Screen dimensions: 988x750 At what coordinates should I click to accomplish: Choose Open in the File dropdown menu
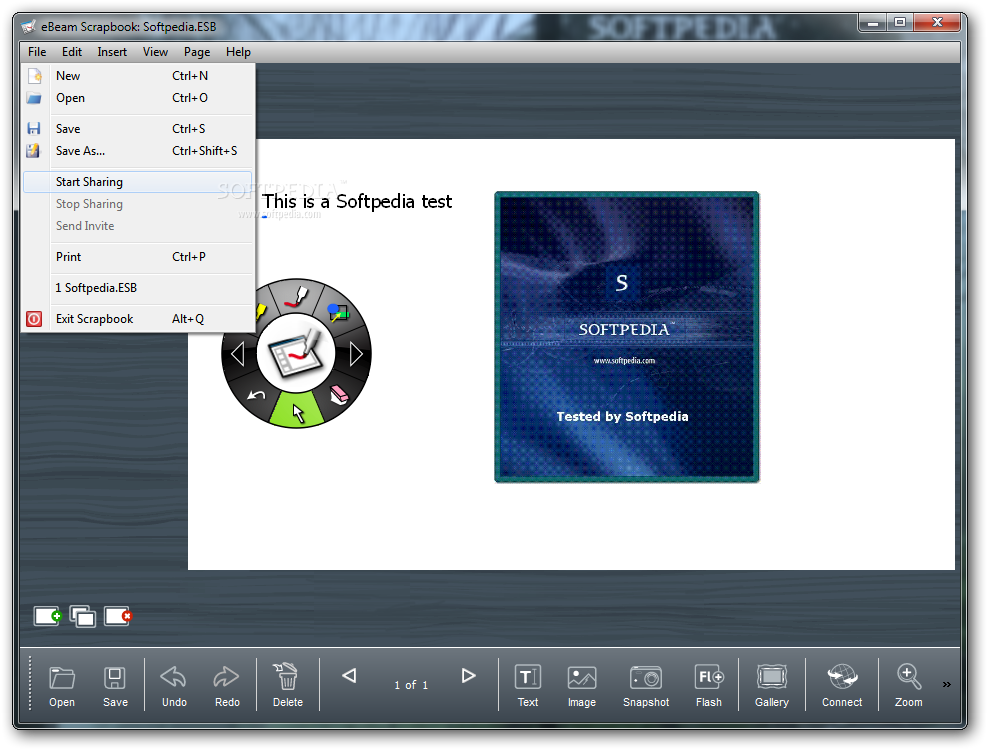tap(137, 98)
